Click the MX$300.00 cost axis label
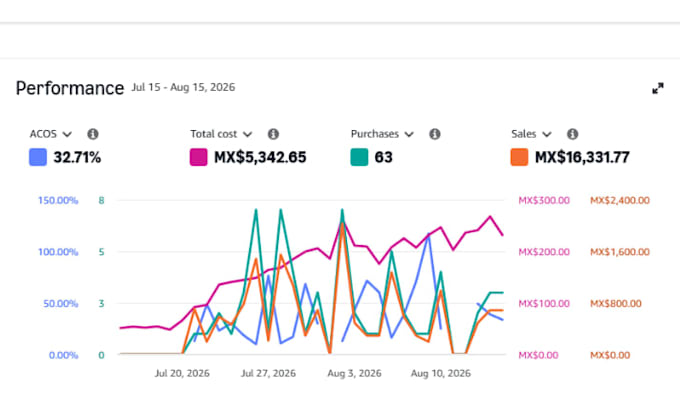 point(544,200)
